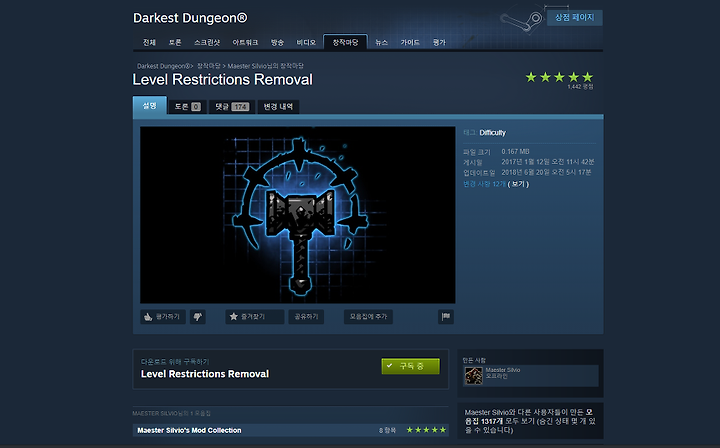Open the 댓글 174 tab
This screenshot has height=448, width=720.
[x=232, y=106]
